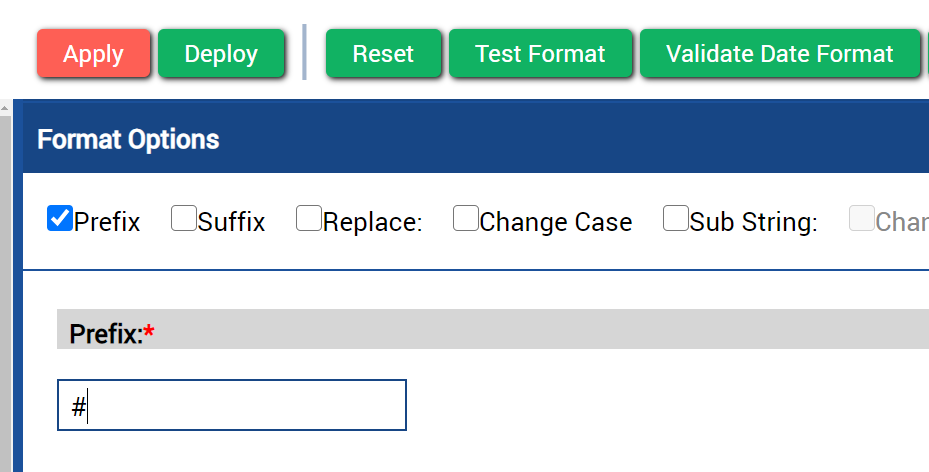Click the grey Prefix: label bar
929x472 pixels.
point(493,329)
